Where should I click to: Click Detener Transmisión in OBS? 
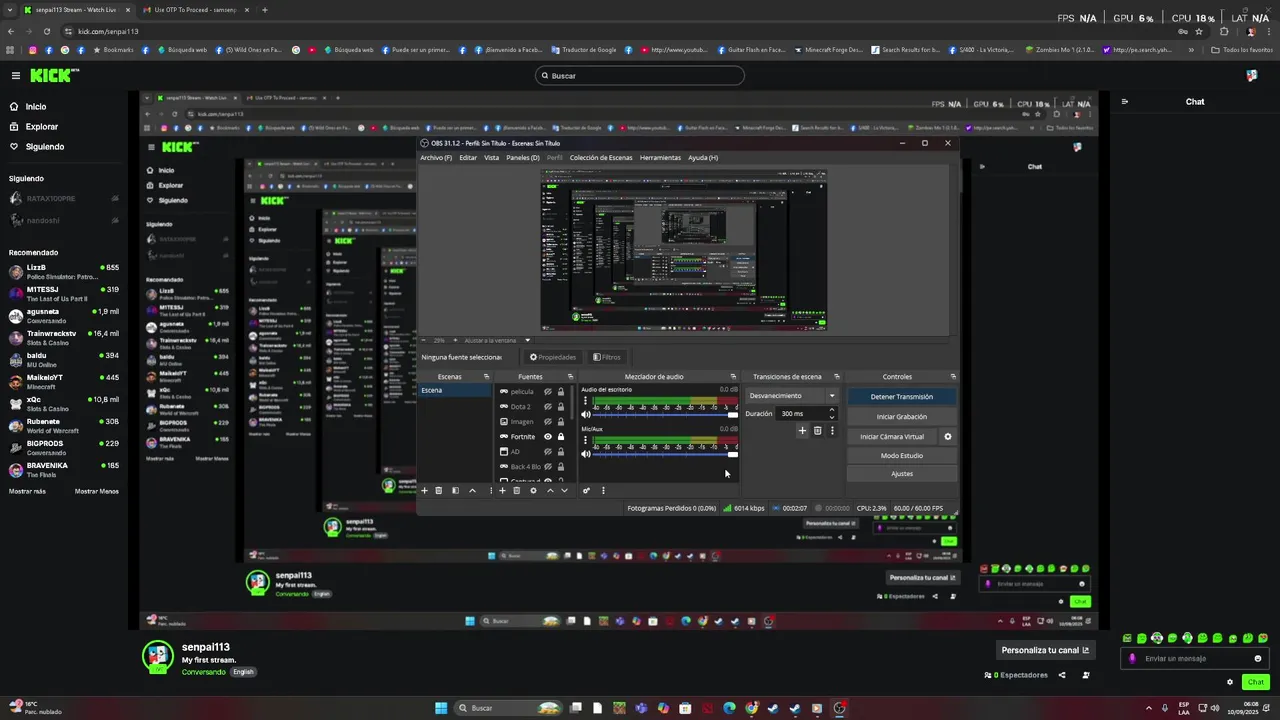click(x=901, y=397)
